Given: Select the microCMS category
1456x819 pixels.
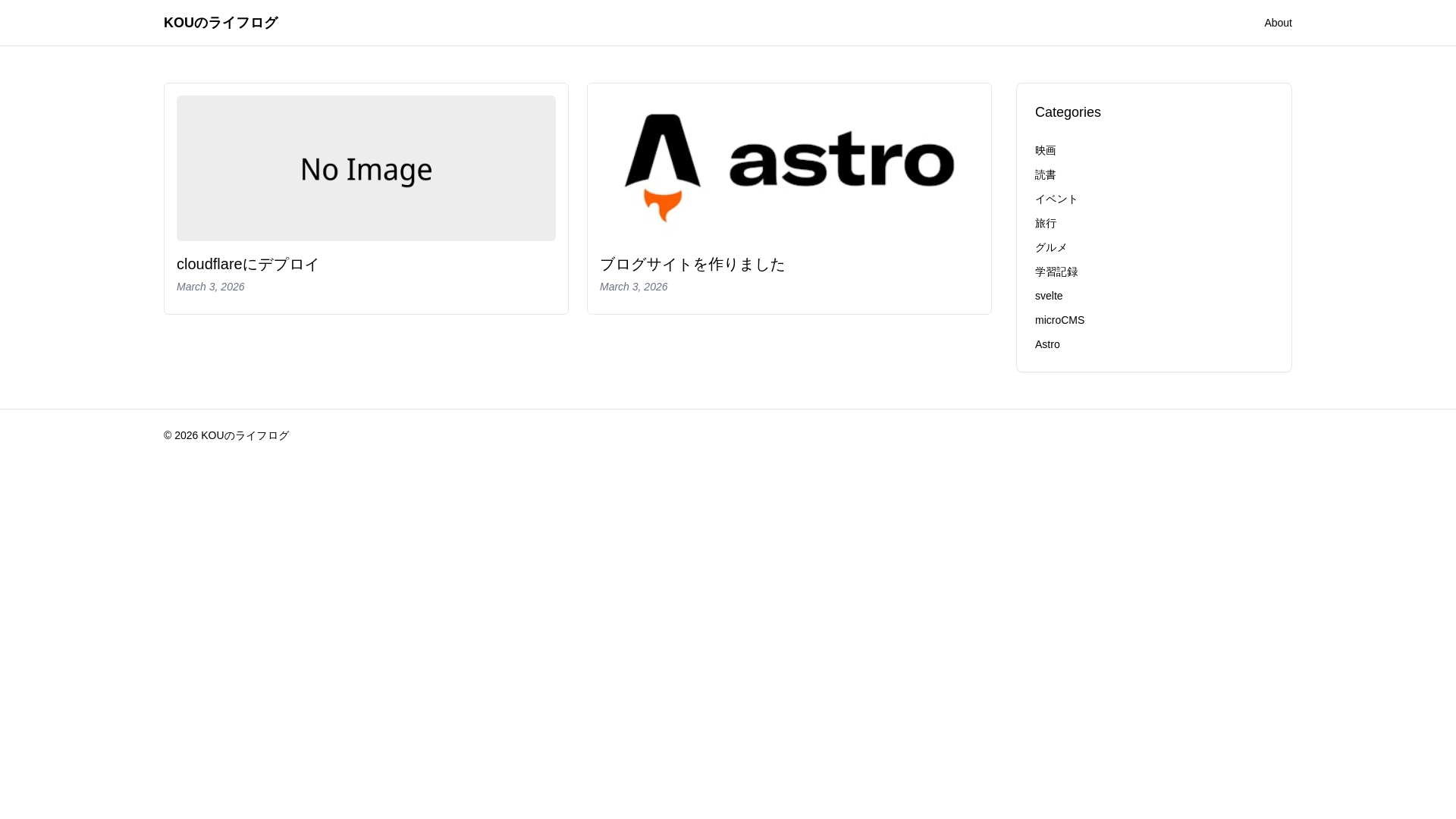Looking at the screenshot, I should click(1060, 320).
